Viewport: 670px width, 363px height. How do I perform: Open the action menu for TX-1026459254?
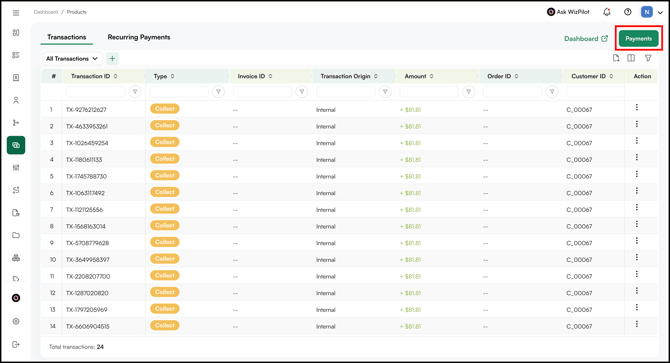click(x=637, y=141)
